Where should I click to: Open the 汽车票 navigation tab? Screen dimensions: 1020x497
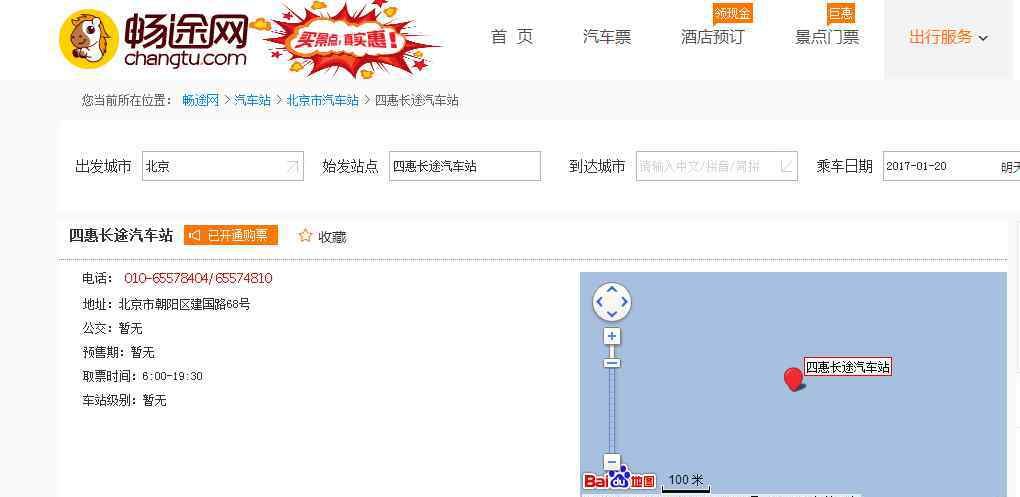[x=607, y=37]
